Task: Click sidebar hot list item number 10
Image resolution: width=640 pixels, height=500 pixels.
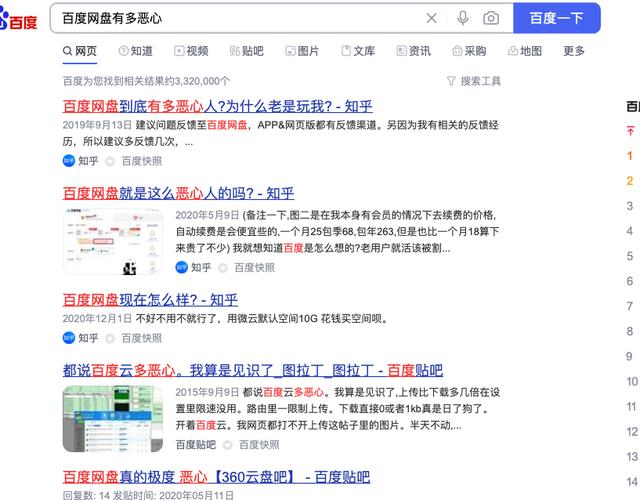Action: tap(632, 381)
